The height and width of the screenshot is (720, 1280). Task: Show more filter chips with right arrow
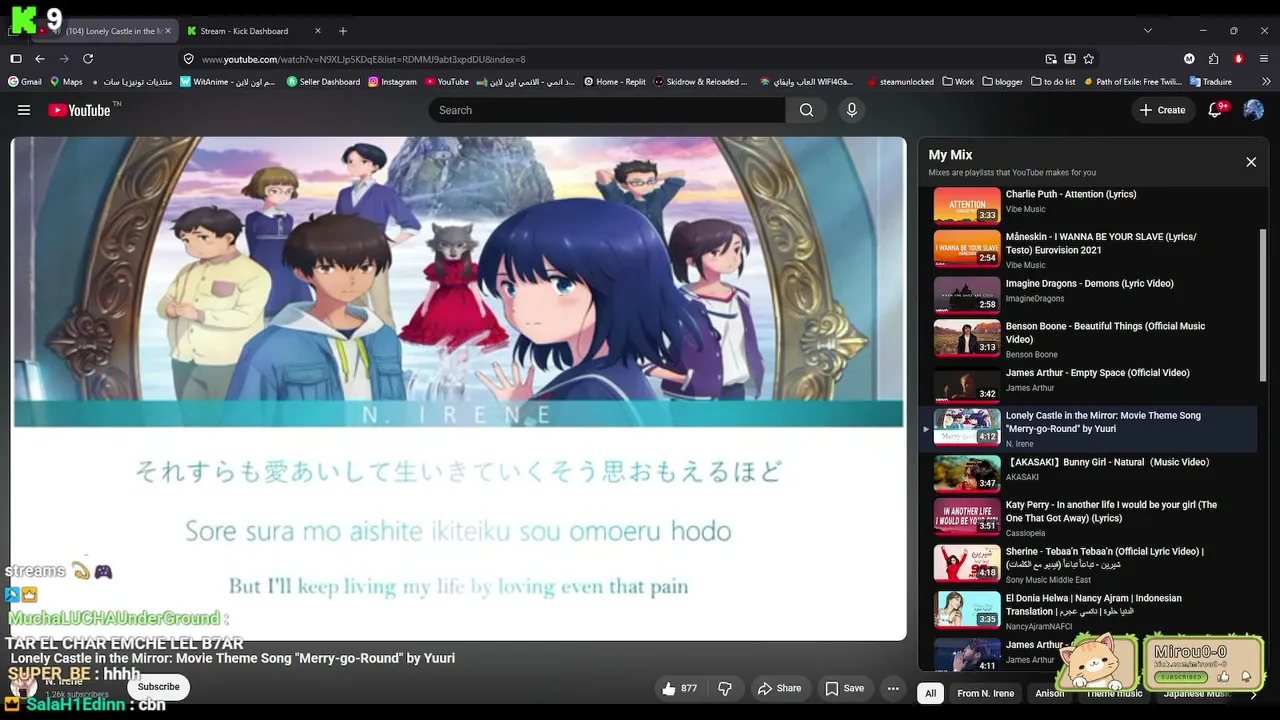[x=1253, y=693]
